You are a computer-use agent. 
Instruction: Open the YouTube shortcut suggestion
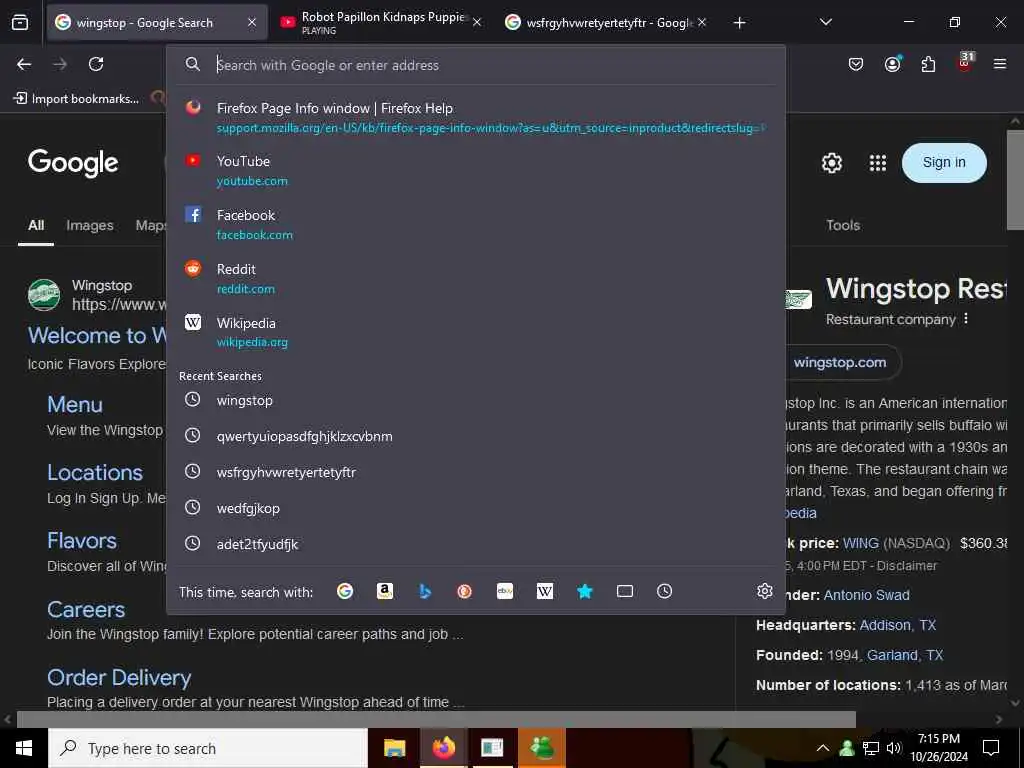tap(475, 170)
